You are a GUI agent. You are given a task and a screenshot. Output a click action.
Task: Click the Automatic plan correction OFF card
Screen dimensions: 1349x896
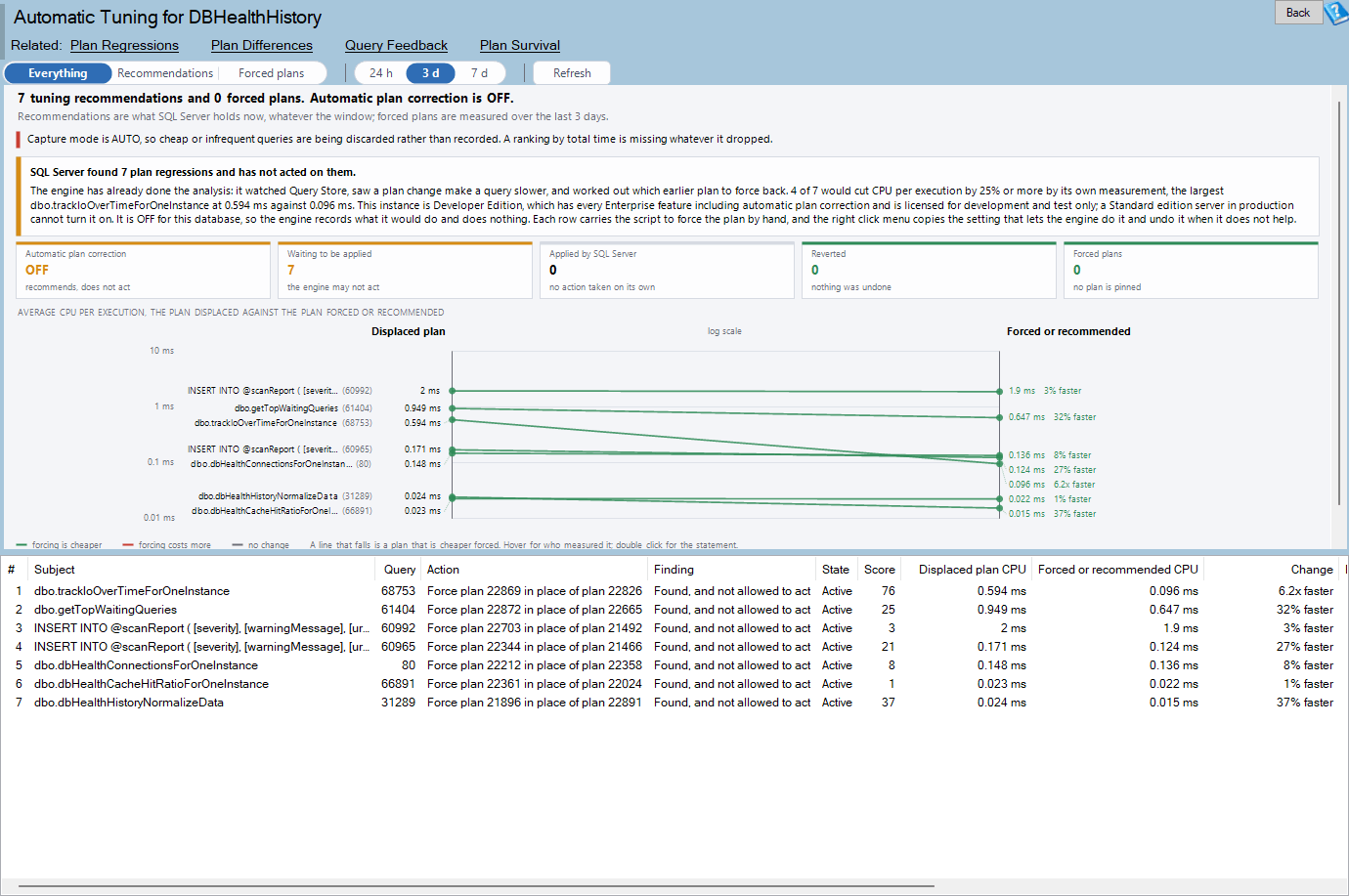coord(144,270)
